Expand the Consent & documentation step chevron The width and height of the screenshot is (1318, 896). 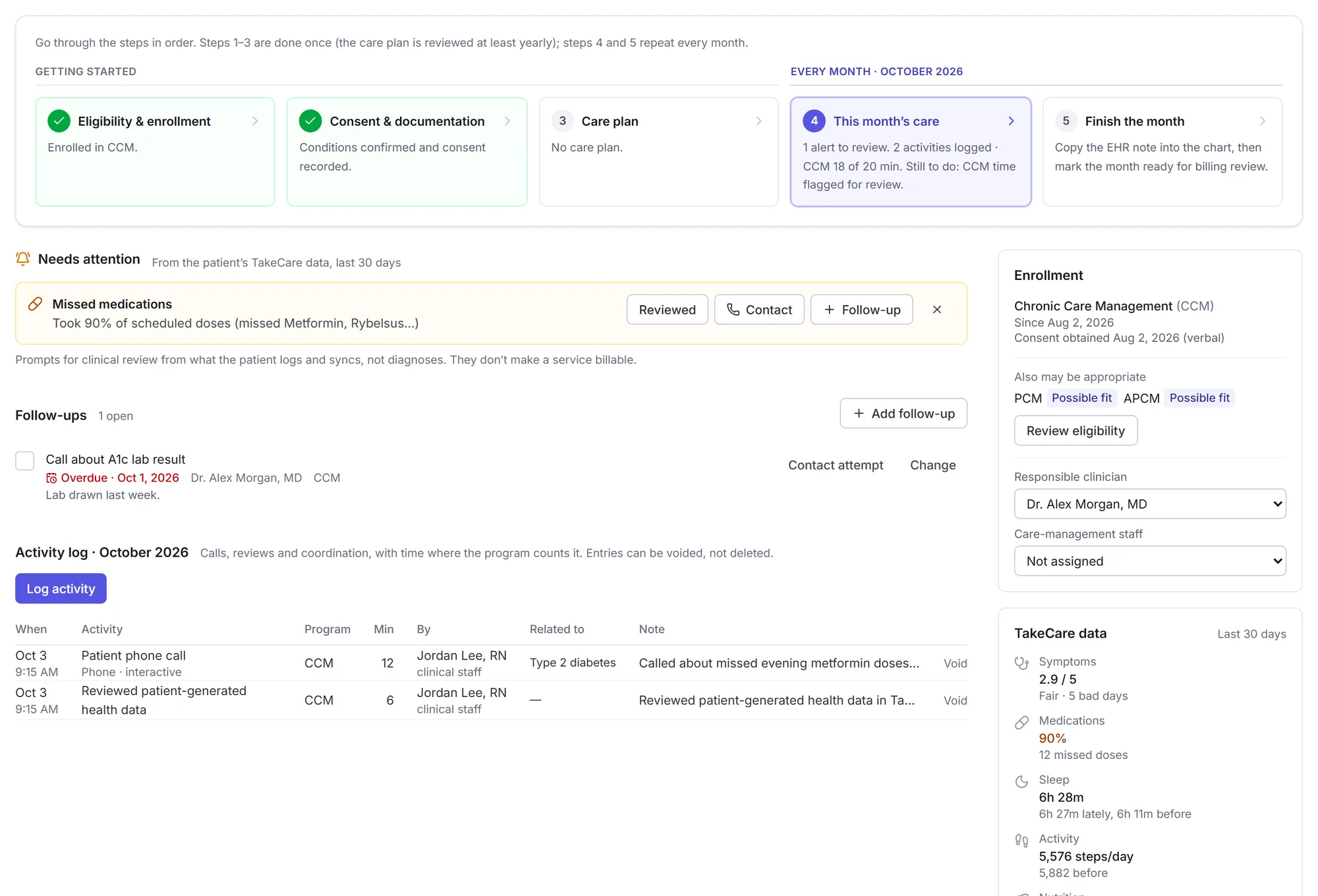tap(507, 121)
